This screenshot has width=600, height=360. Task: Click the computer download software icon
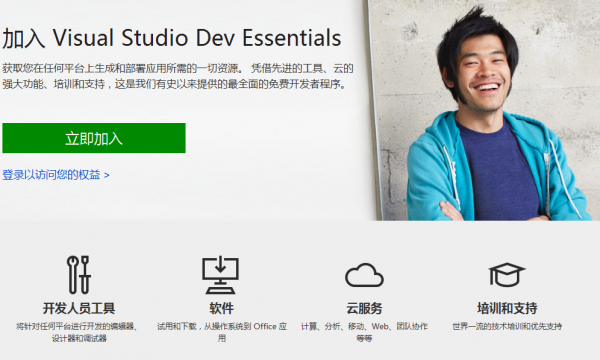click(x=220, y=275)
